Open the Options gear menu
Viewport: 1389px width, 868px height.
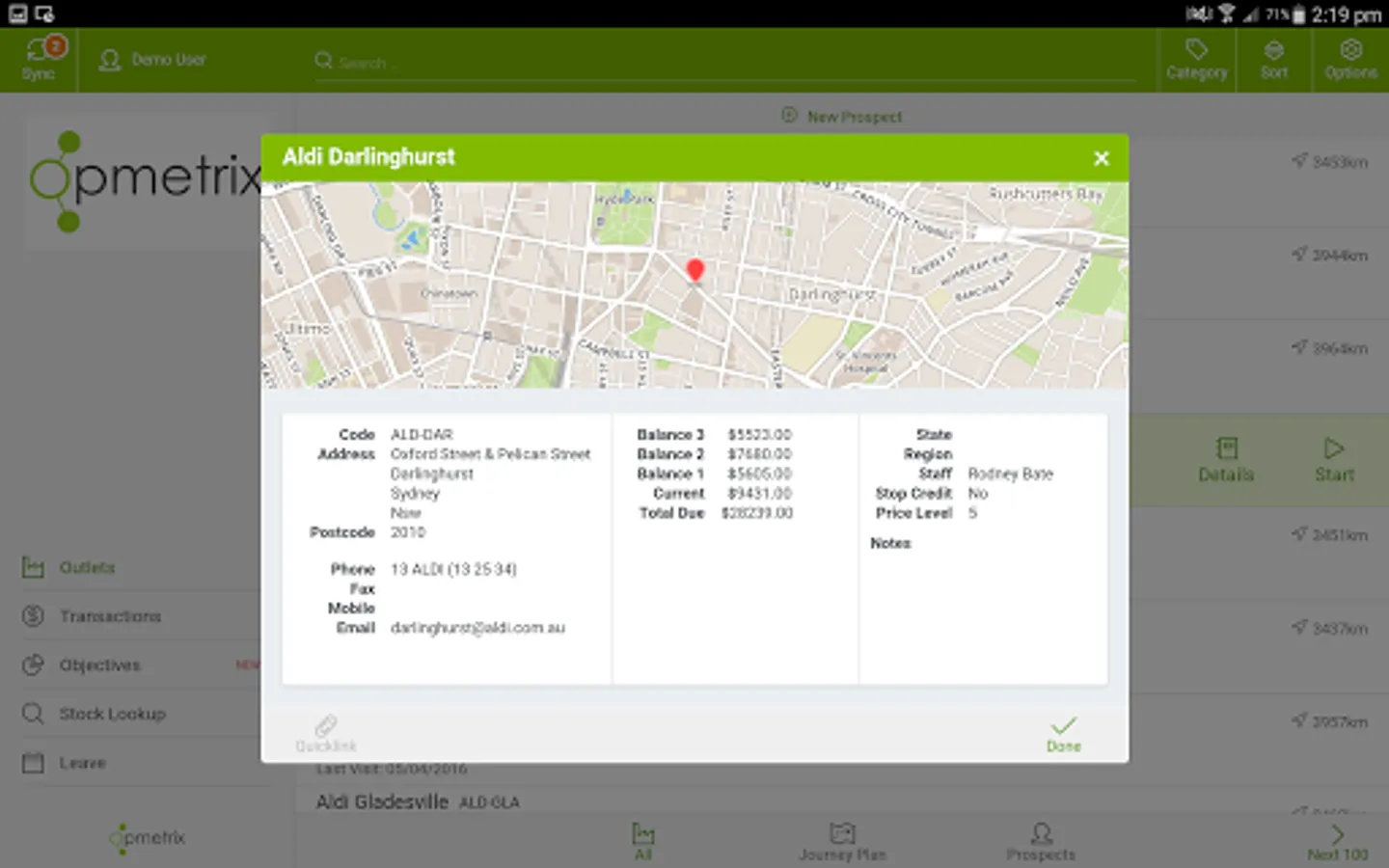click(x=1350, y=60)
